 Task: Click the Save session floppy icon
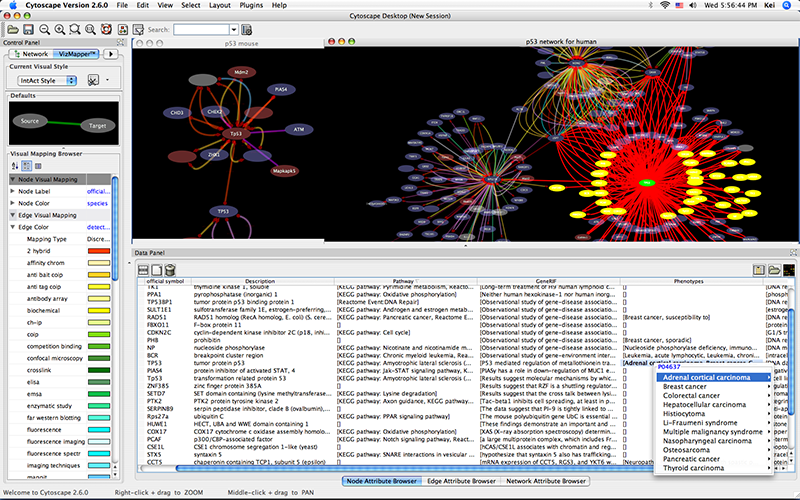(27, 30)
